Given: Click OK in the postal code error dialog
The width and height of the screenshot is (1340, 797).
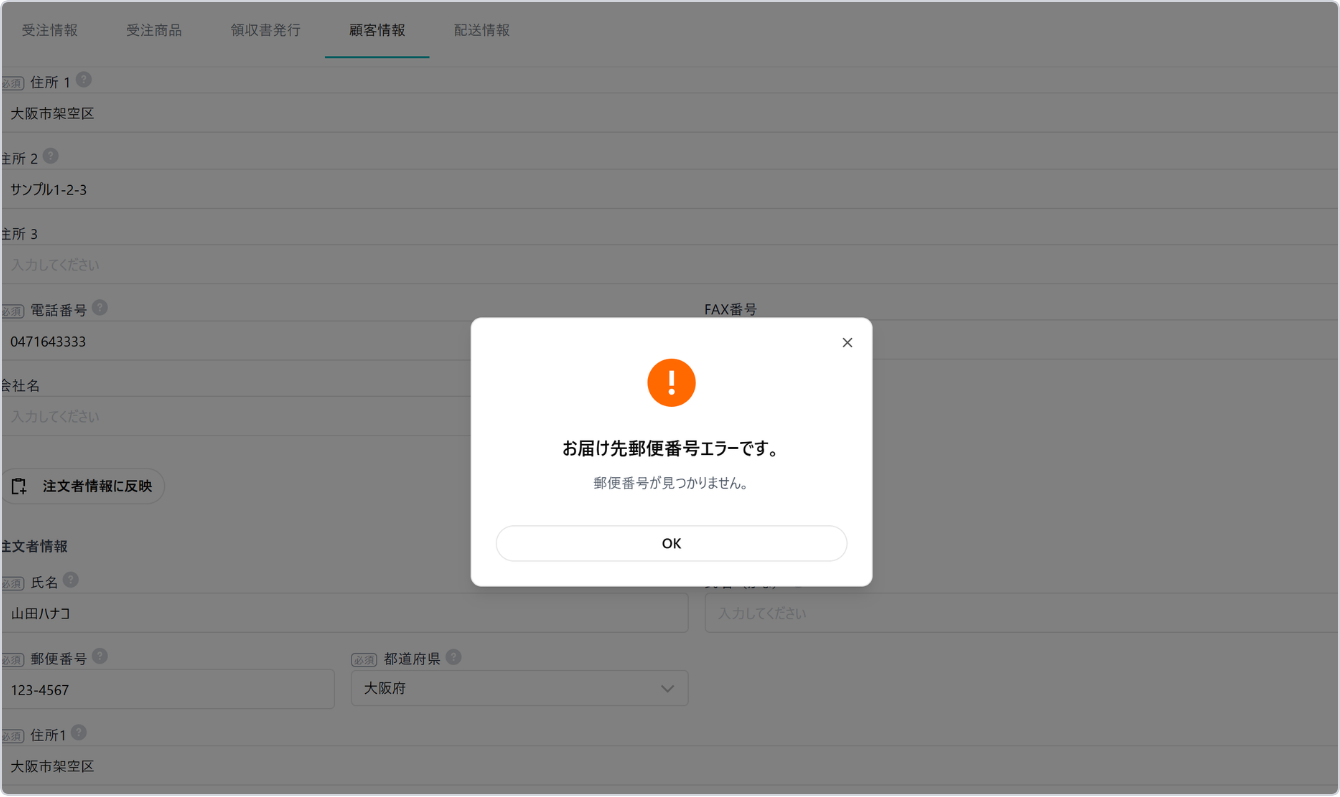Looking at the screenshot, I should (671, 543).
